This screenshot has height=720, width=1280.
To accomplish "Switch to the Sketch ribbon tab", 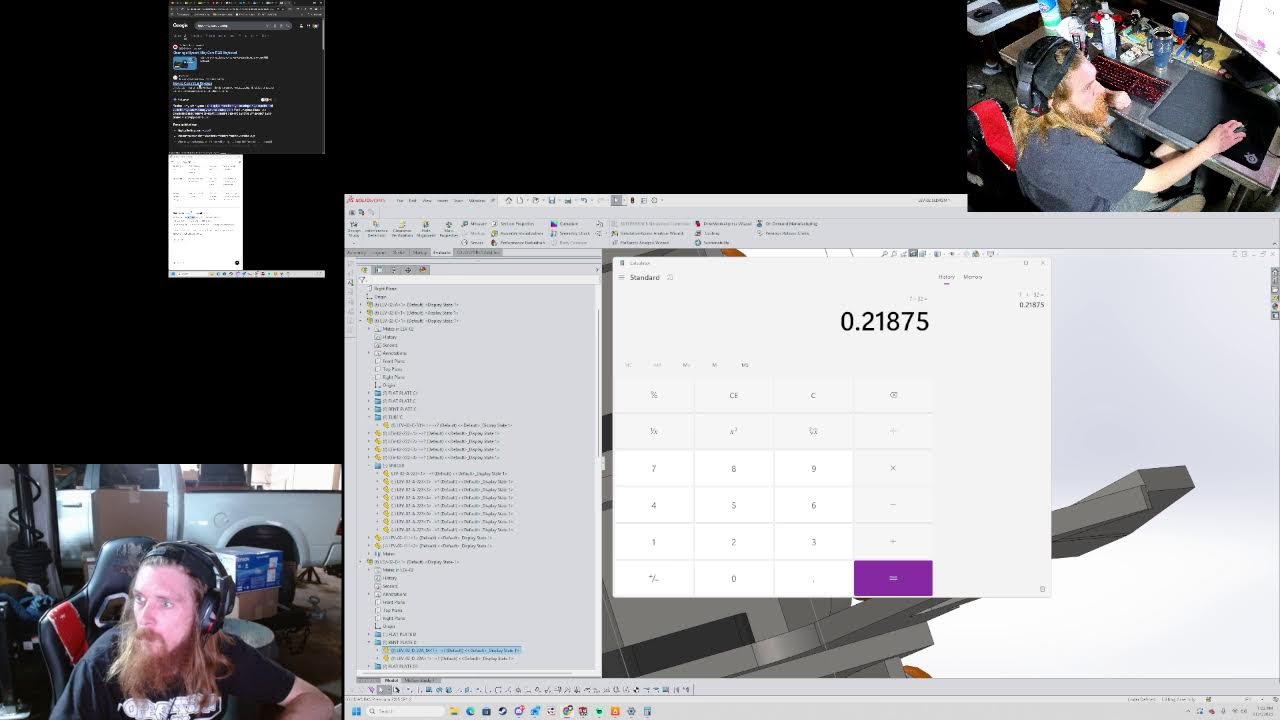I will [x=399, y=252].
